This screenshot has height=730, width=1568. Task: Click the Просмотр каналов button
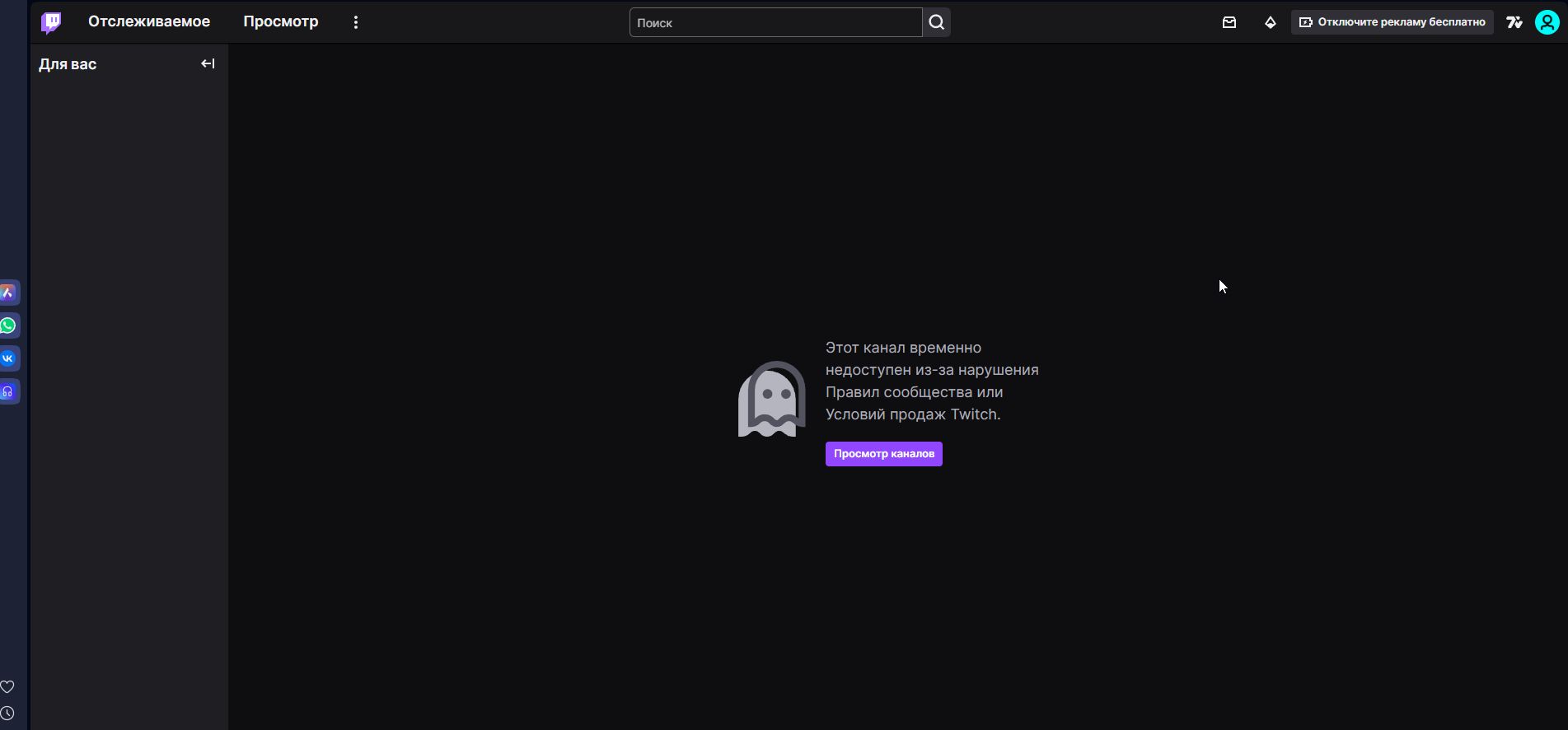(883, 454)
